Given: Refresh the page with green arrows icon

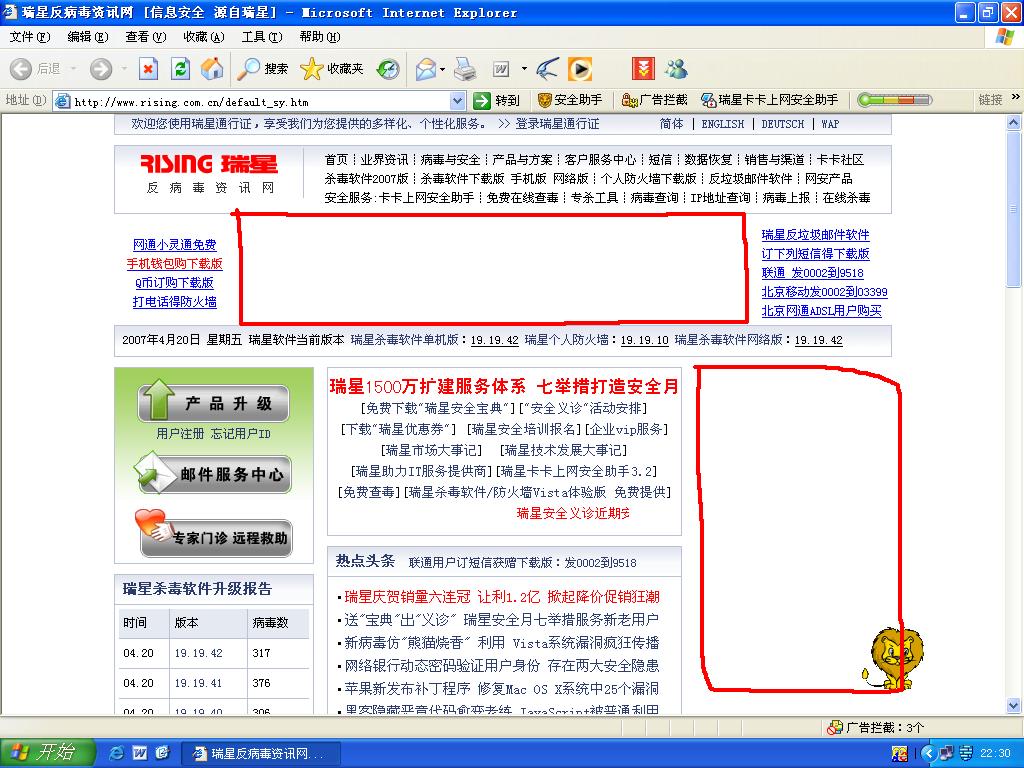Looking at the screenshot, I should pyautogui.click(x=180, y=69).
